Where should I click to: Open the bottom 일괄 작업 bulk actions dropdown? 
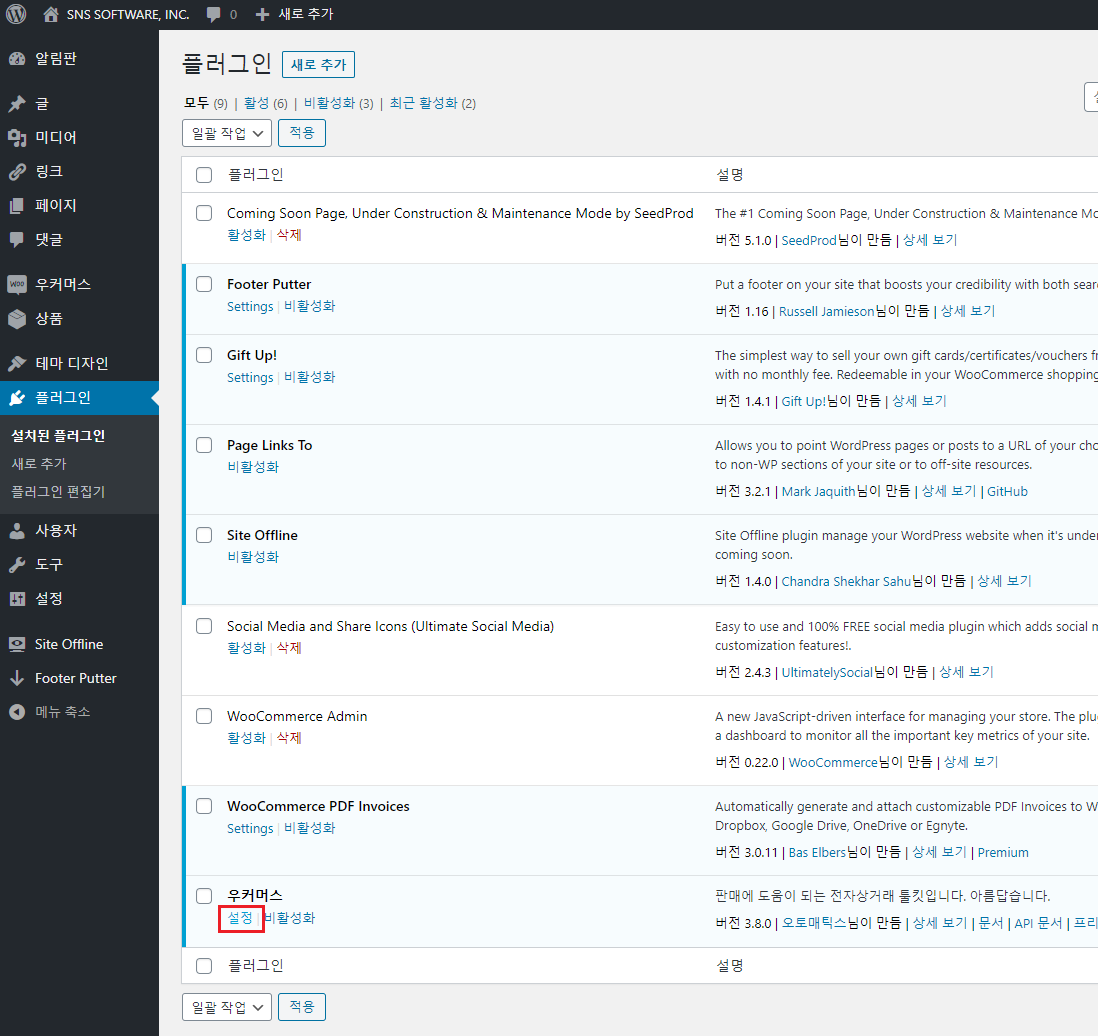coord(227,1007)
